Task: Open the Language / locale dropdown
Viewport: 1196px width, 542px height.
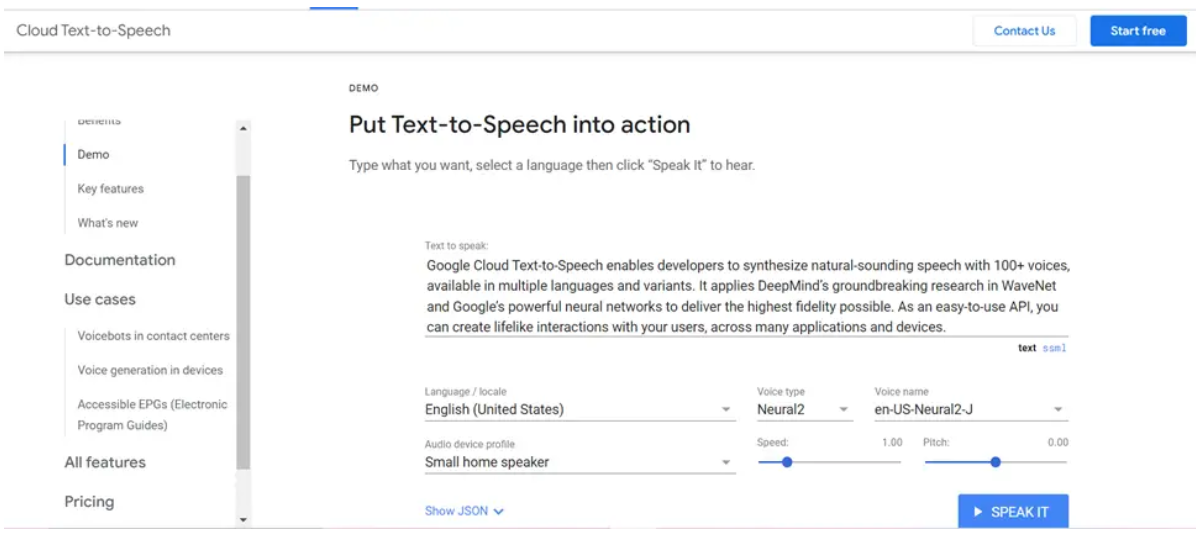Action: [580, 409]
